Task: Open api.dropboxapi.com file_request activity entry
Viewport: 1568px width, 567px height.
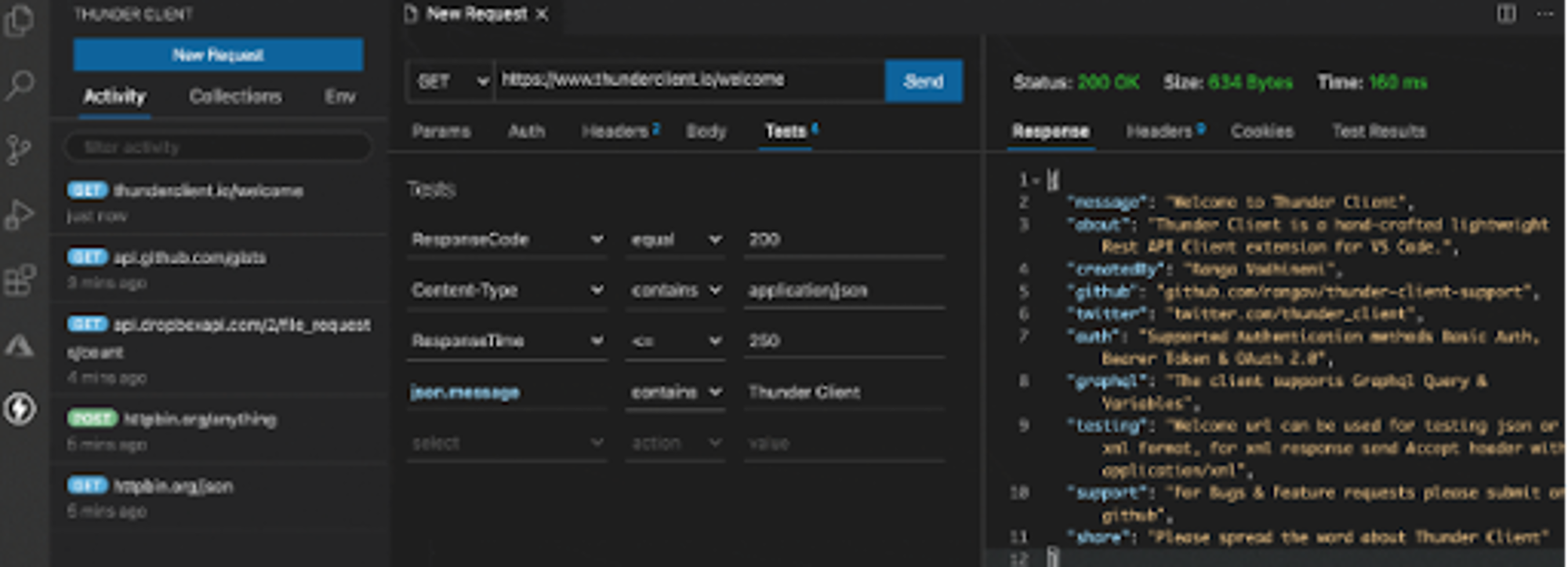Action: pyautogui.click(x=220, y=350)
